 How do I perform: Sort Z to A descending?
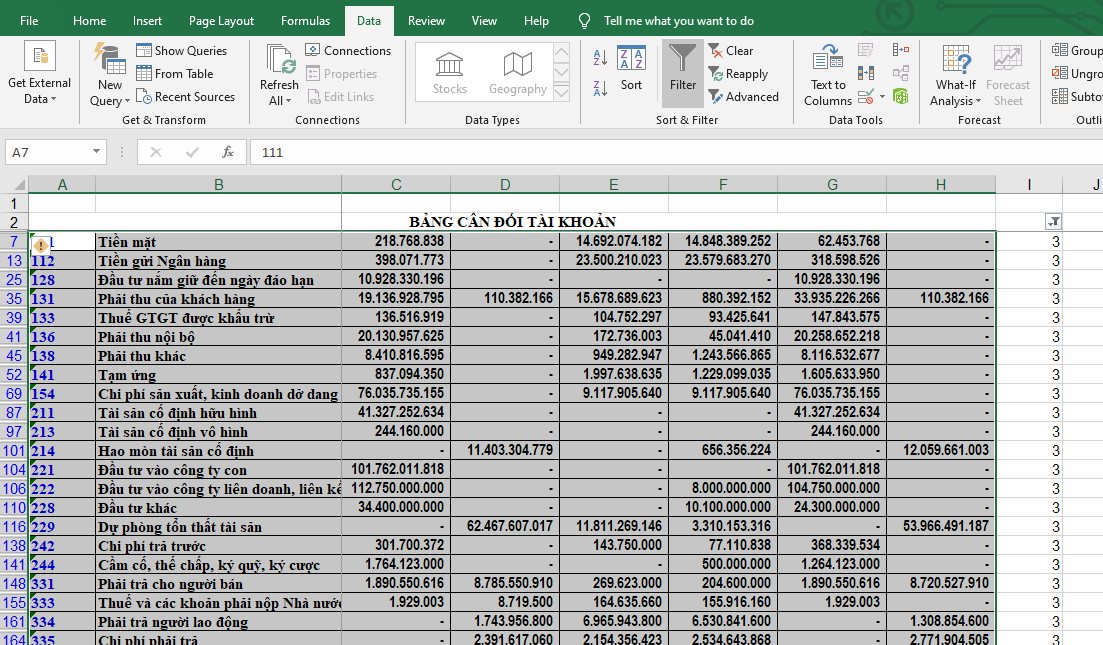click(x=600, y=88)
